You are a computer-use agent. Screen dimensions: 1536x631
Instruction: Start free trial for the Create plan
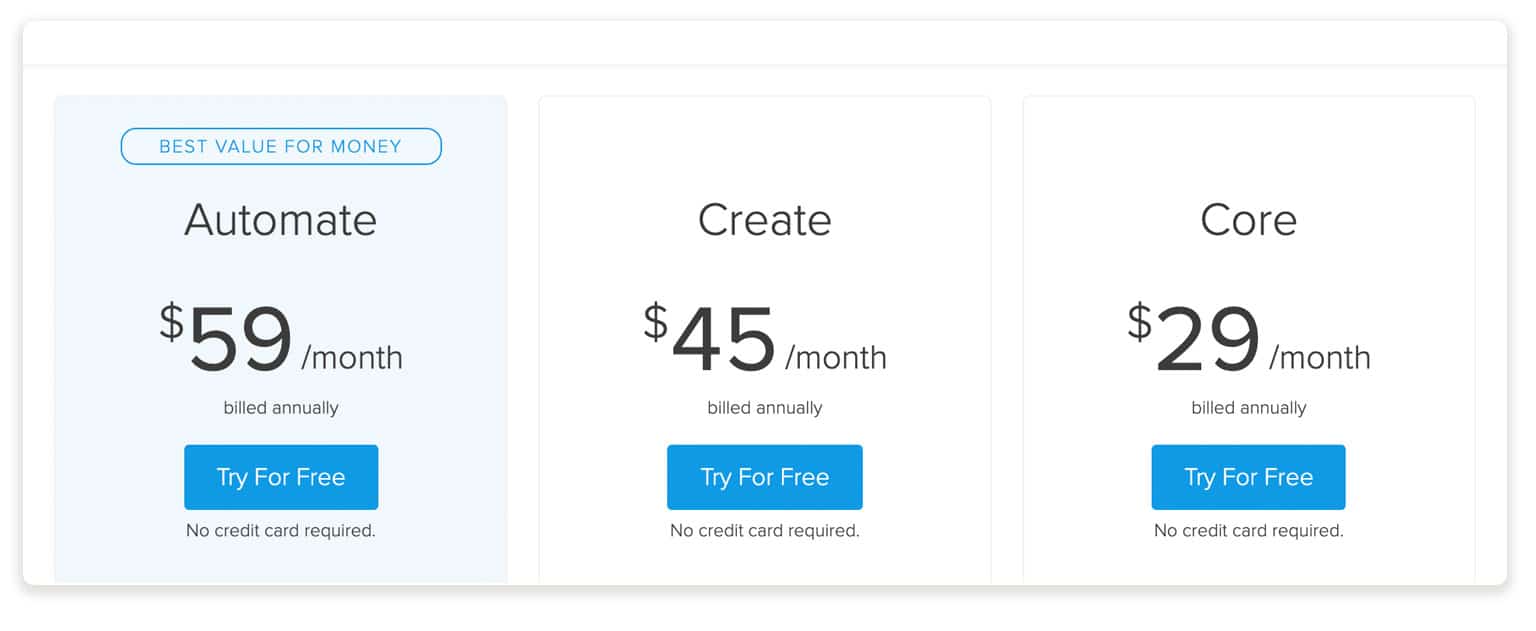[765, 477]
